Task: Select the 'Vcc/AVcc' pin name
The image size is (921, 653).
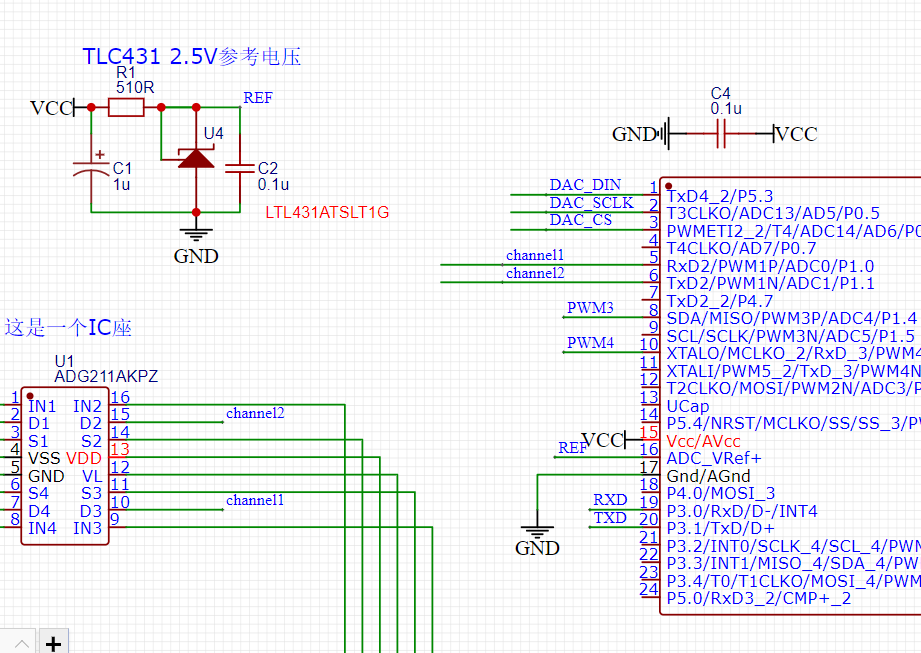Action: click(x=703, y=441)
